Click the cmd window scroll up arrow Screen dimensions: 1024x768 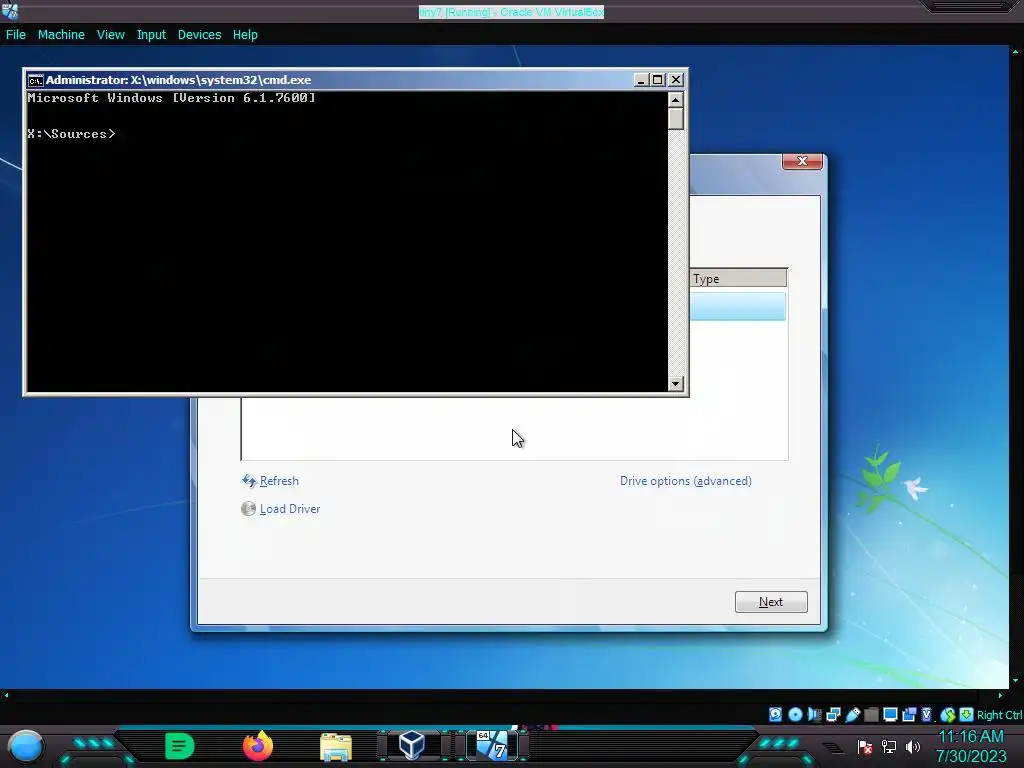676,99
